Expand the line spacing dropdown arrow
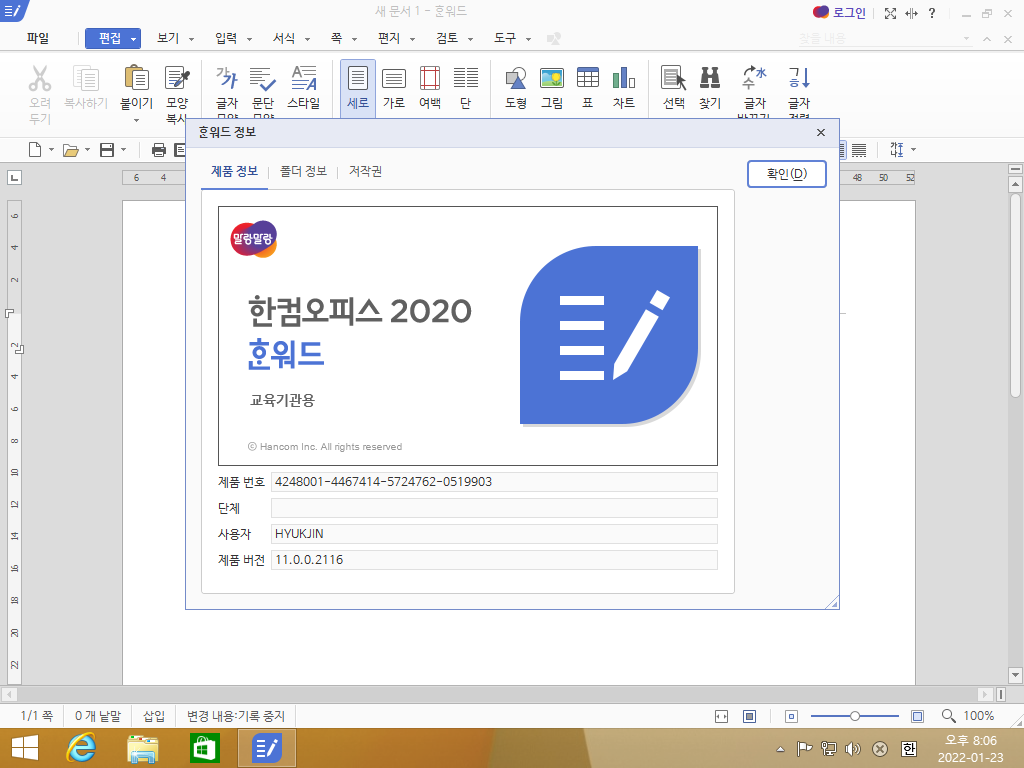 (914, 150)
